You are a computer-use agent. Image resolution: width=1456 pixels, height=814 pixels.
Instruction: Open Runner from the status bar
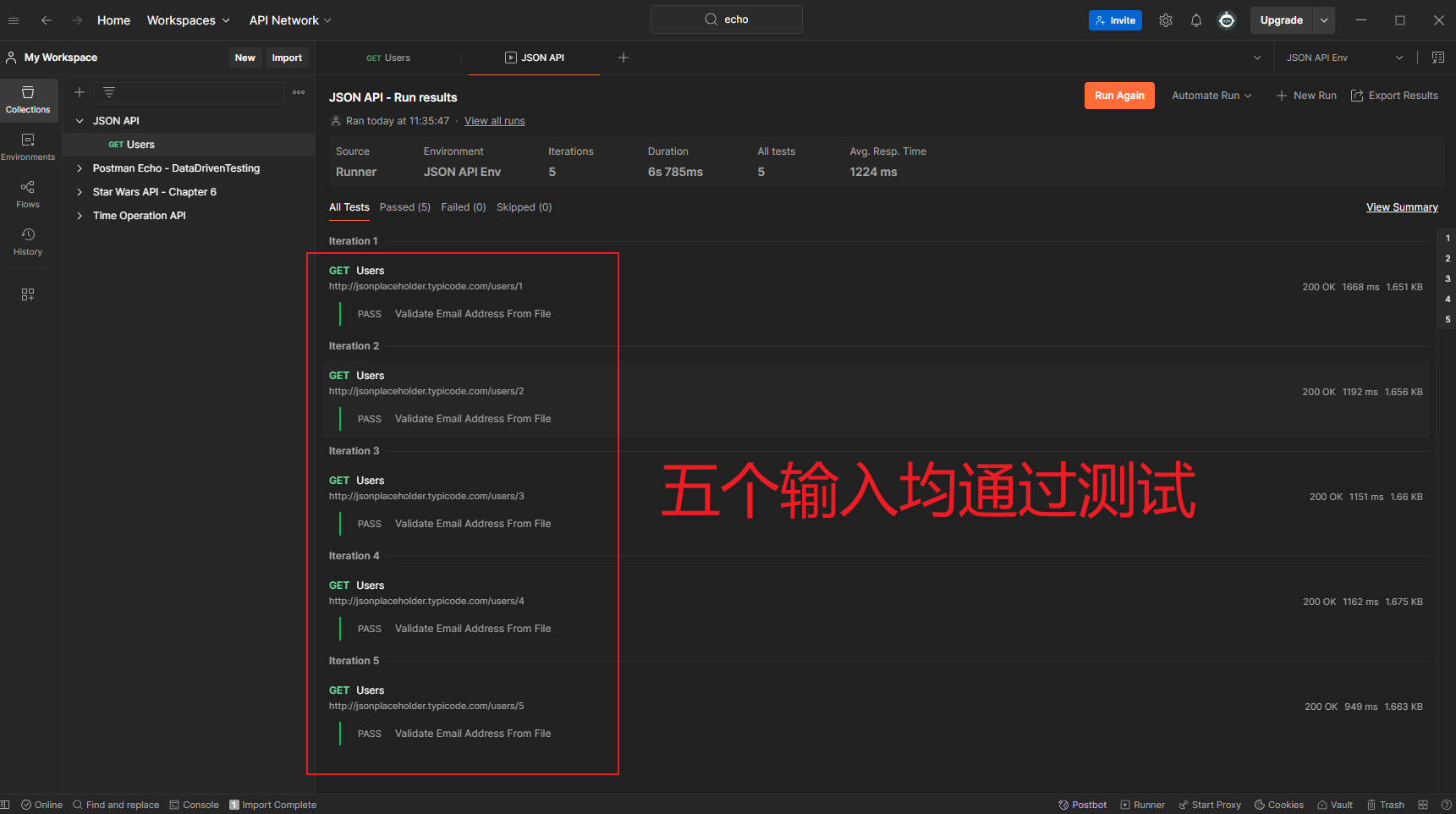[1143, 805]
